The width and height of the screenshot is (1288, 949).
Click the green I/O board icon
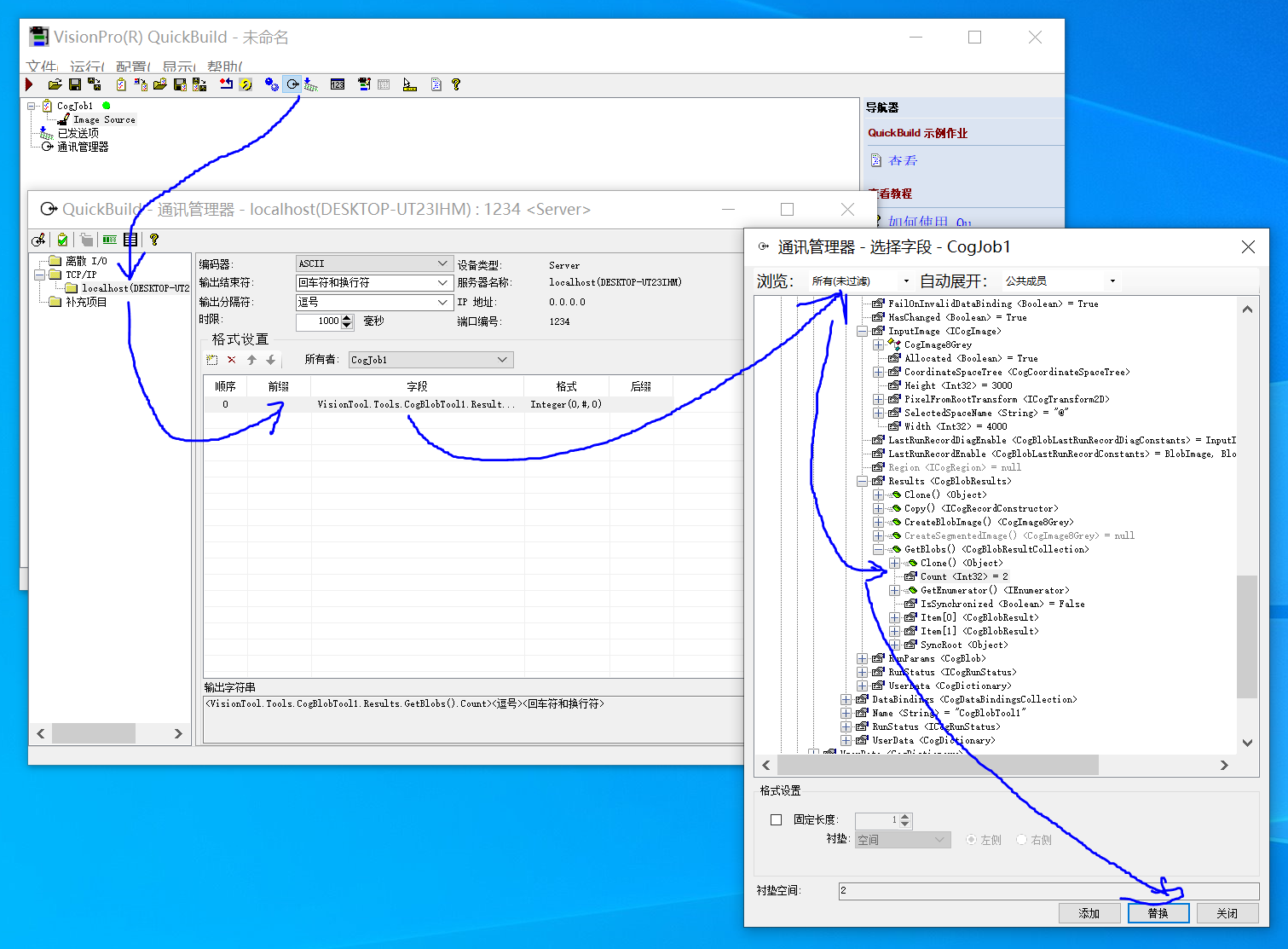point(110,240)
